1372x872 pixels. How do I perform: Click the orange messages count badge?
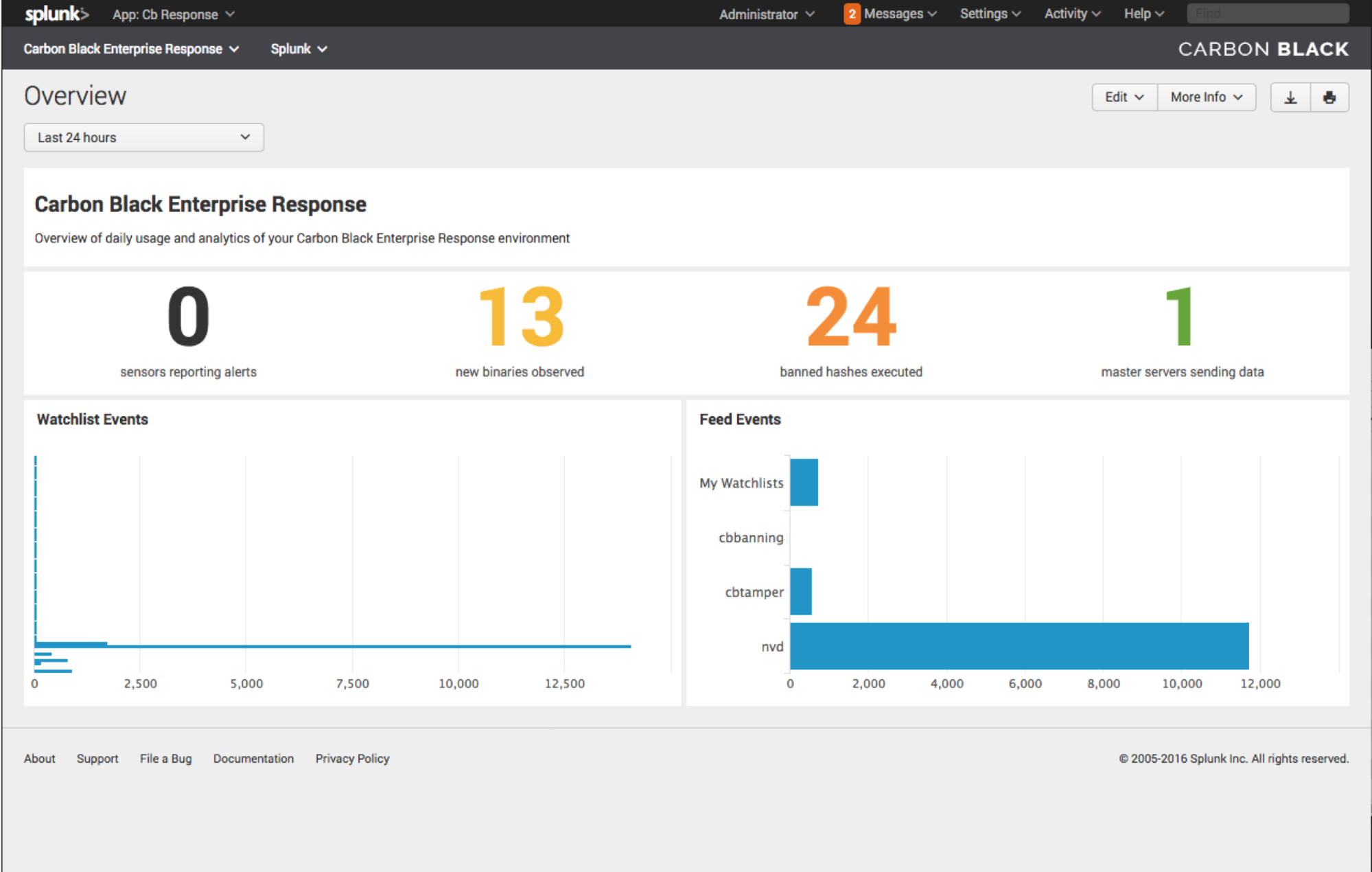point(852,14)
